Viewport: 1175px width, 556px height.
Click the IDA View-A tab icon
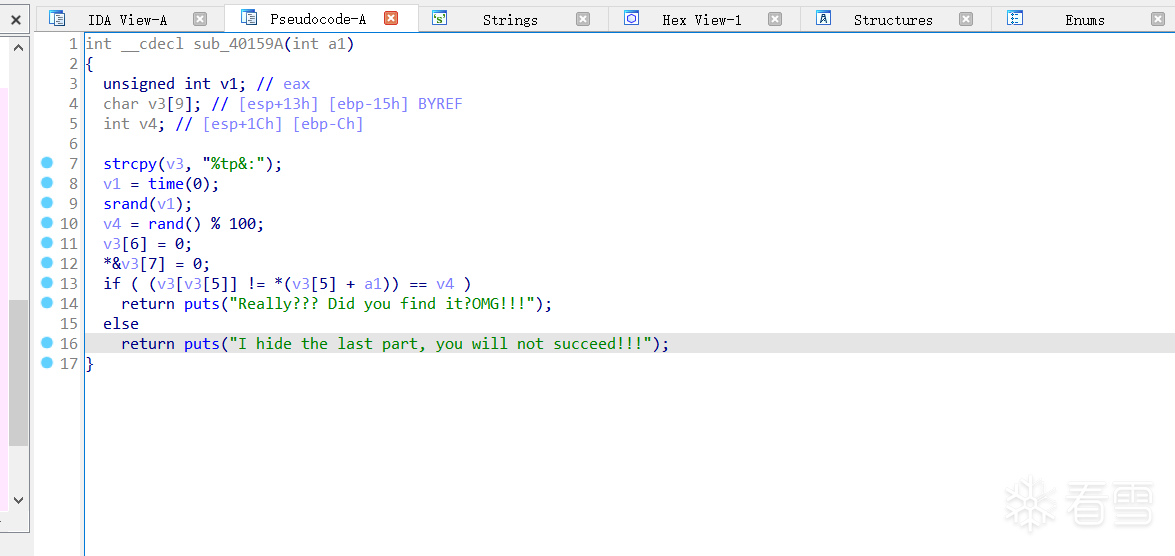(x=57, y=19)
